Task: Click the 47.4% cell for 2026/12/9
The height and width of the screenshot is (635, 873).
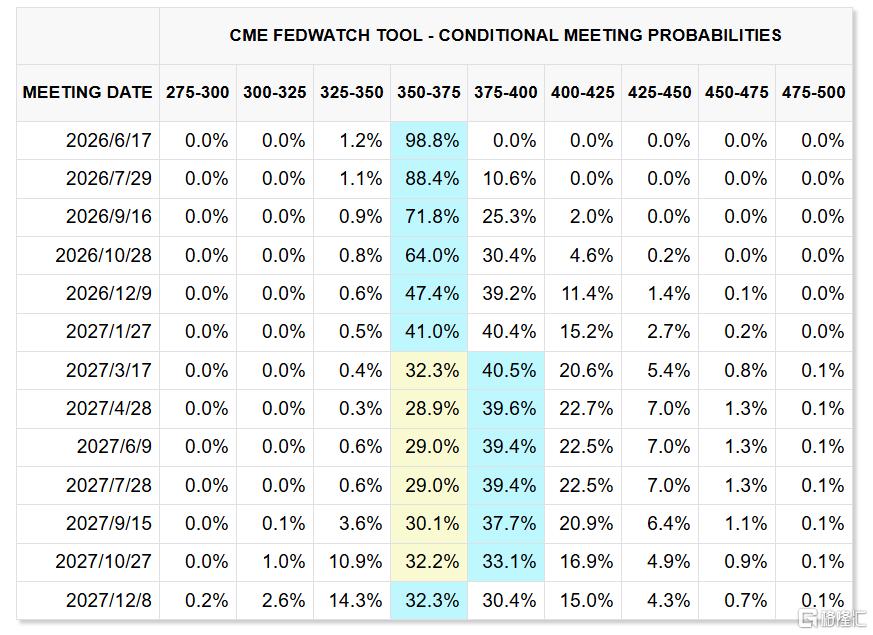Action: coord(429,294)
